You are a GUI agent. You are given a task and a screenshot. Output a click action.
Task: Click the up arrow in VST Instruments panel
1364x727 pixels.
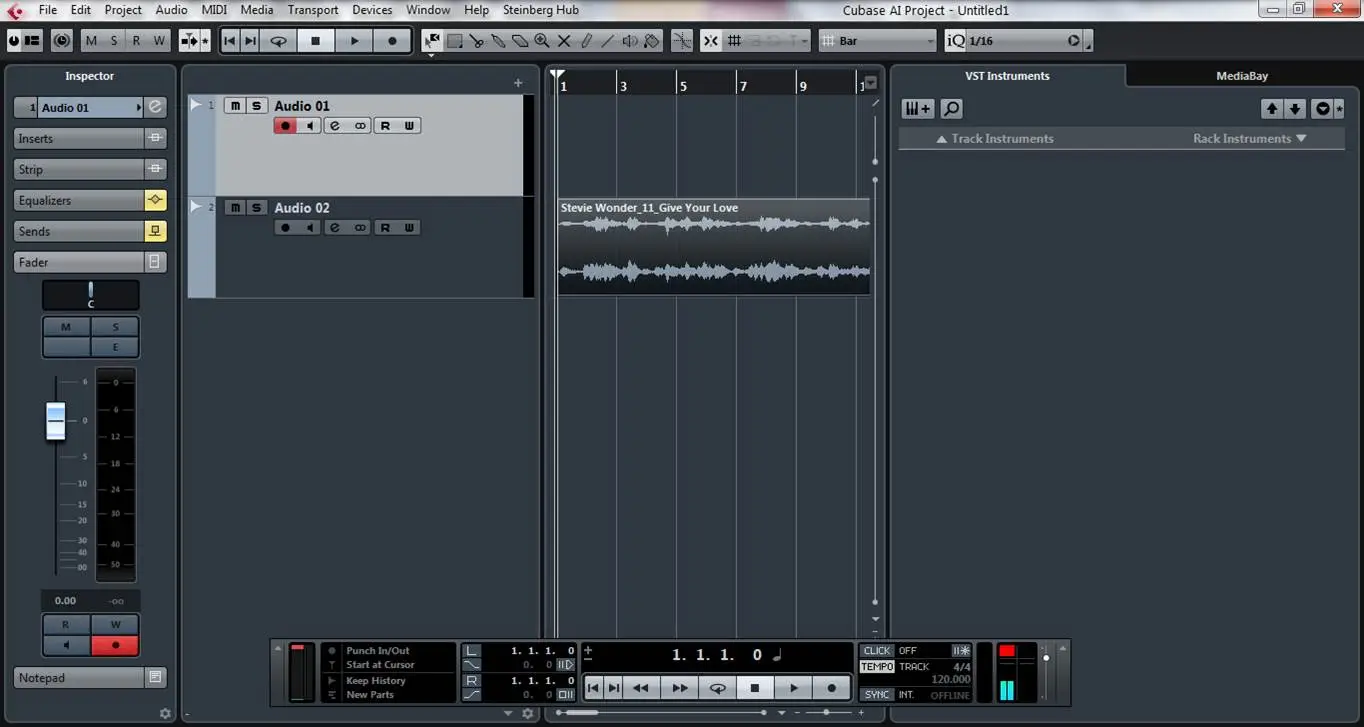click(x=1272, y=109)
